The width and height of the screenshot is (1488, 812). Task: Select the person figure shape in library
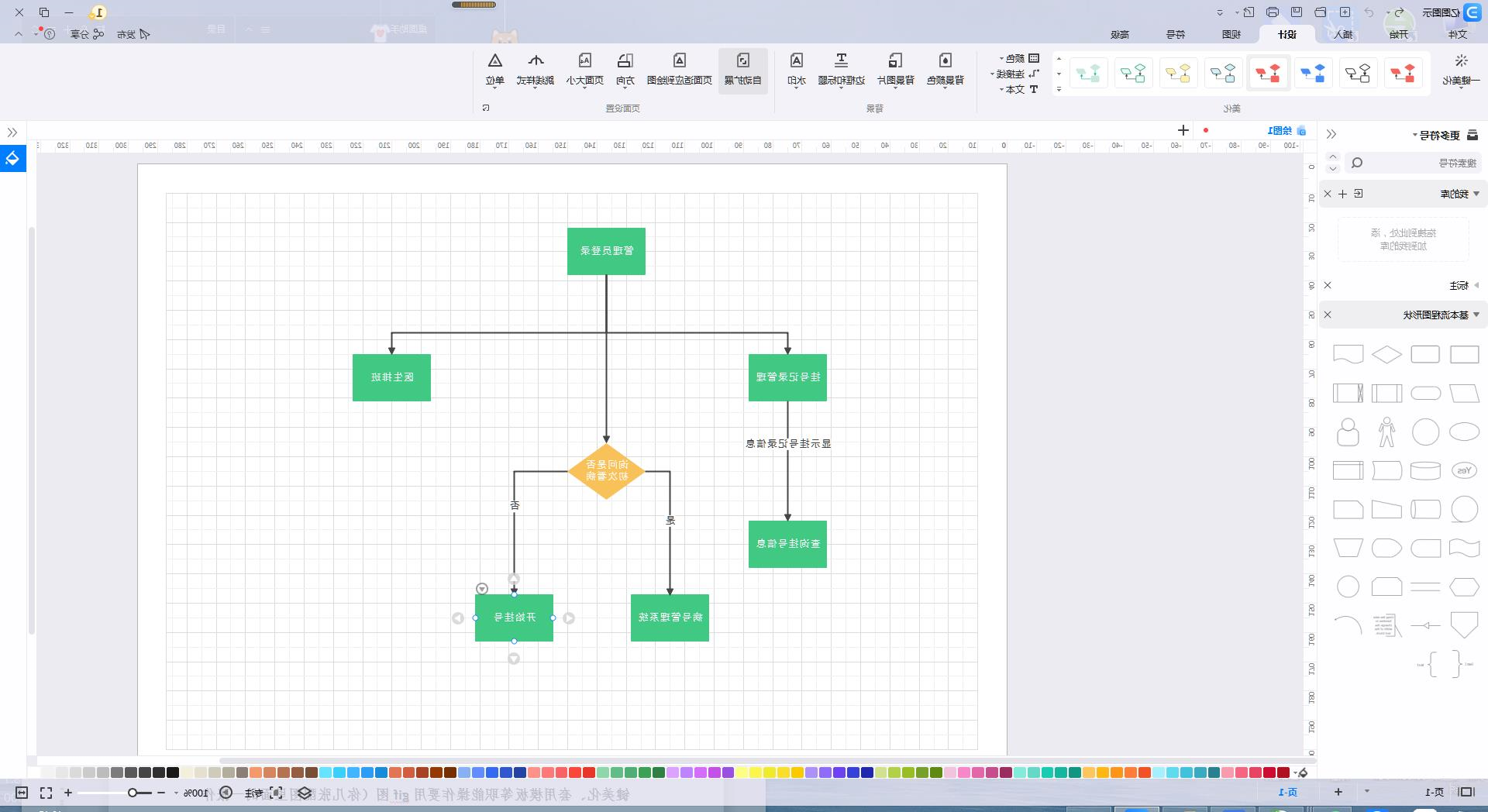click(x=1386, y=432)
